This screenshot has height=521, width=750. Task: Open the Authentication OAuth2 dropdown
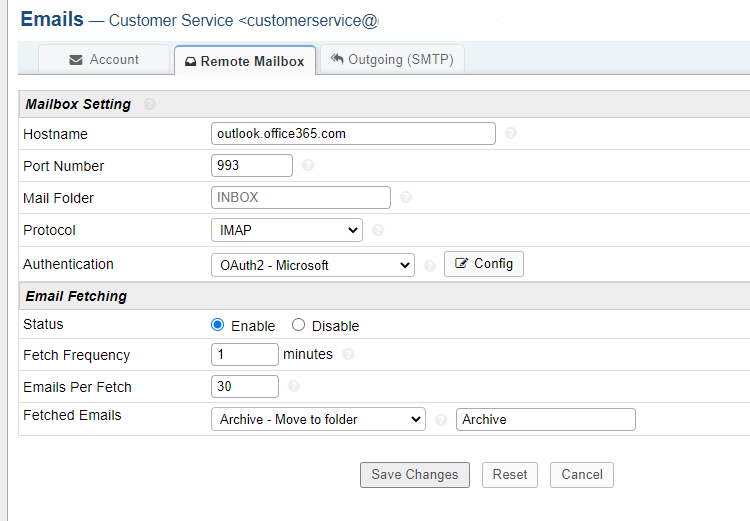click(x=313, y=265)
